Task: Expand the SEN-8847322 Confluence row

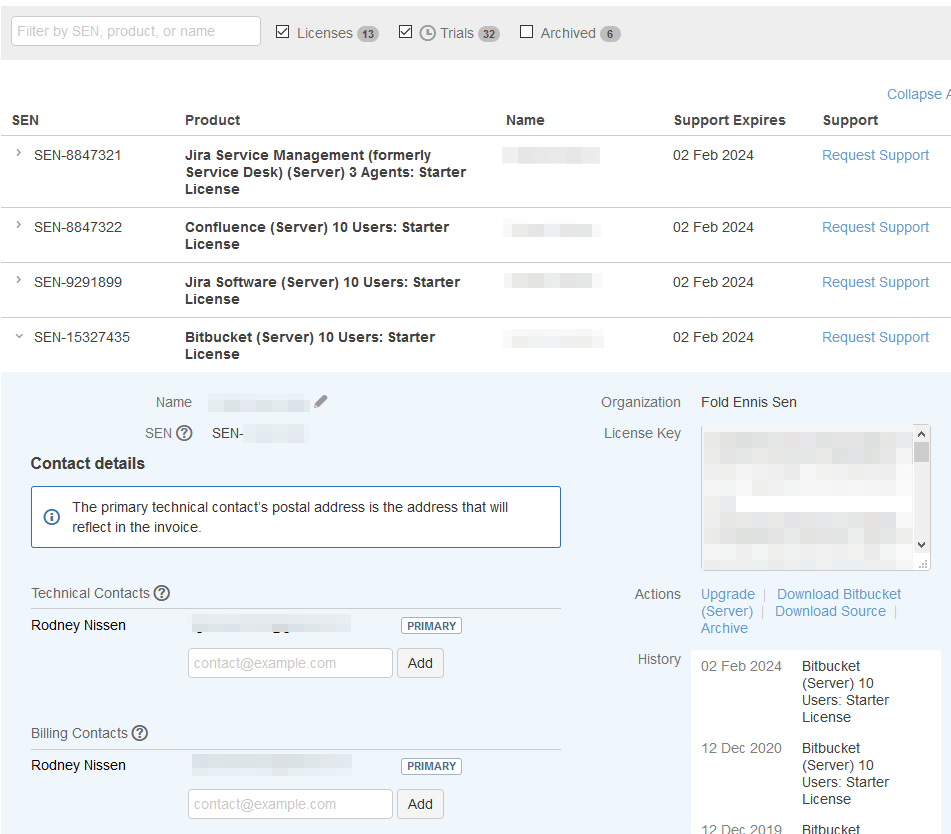Action: tap(19, 226)
